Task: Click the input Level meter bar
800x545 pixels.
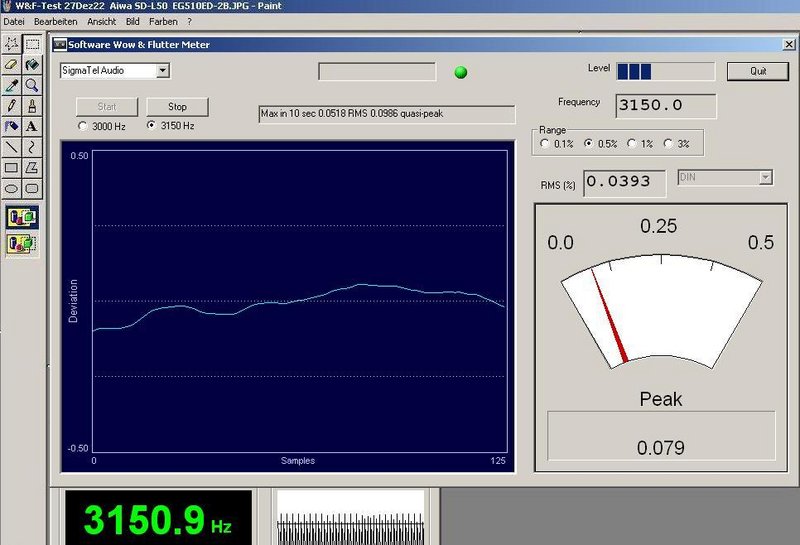Action: coord(665,71)
